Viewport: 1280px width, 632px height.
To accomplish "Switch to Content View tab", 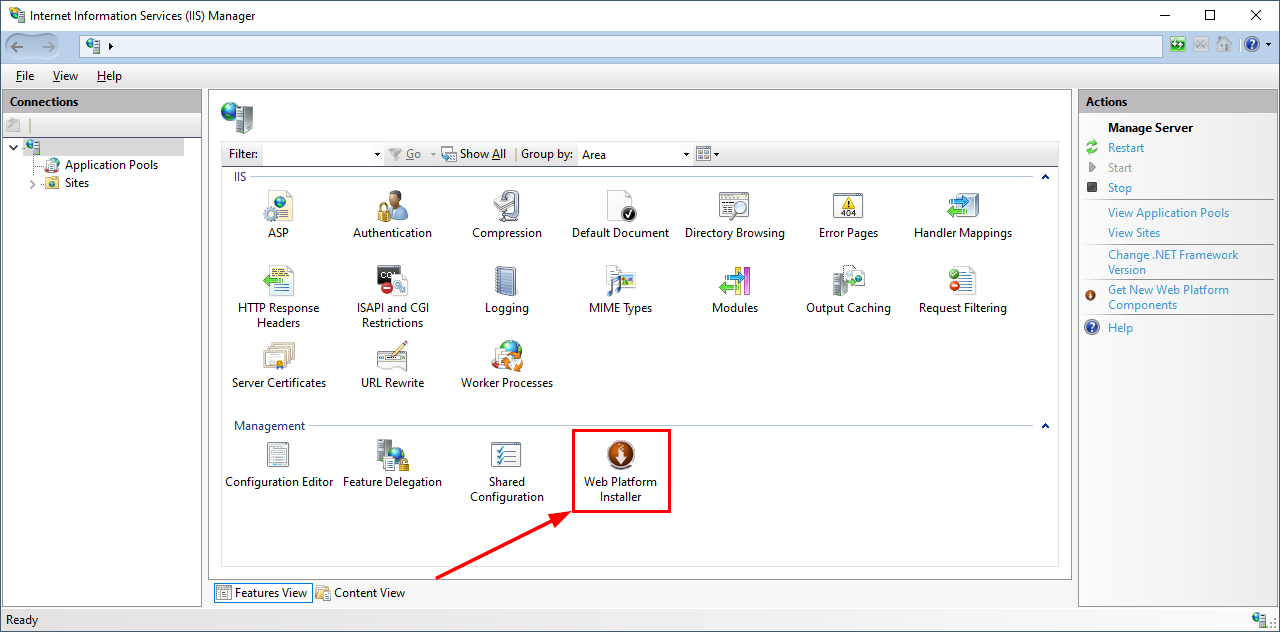I will point(361,593).
